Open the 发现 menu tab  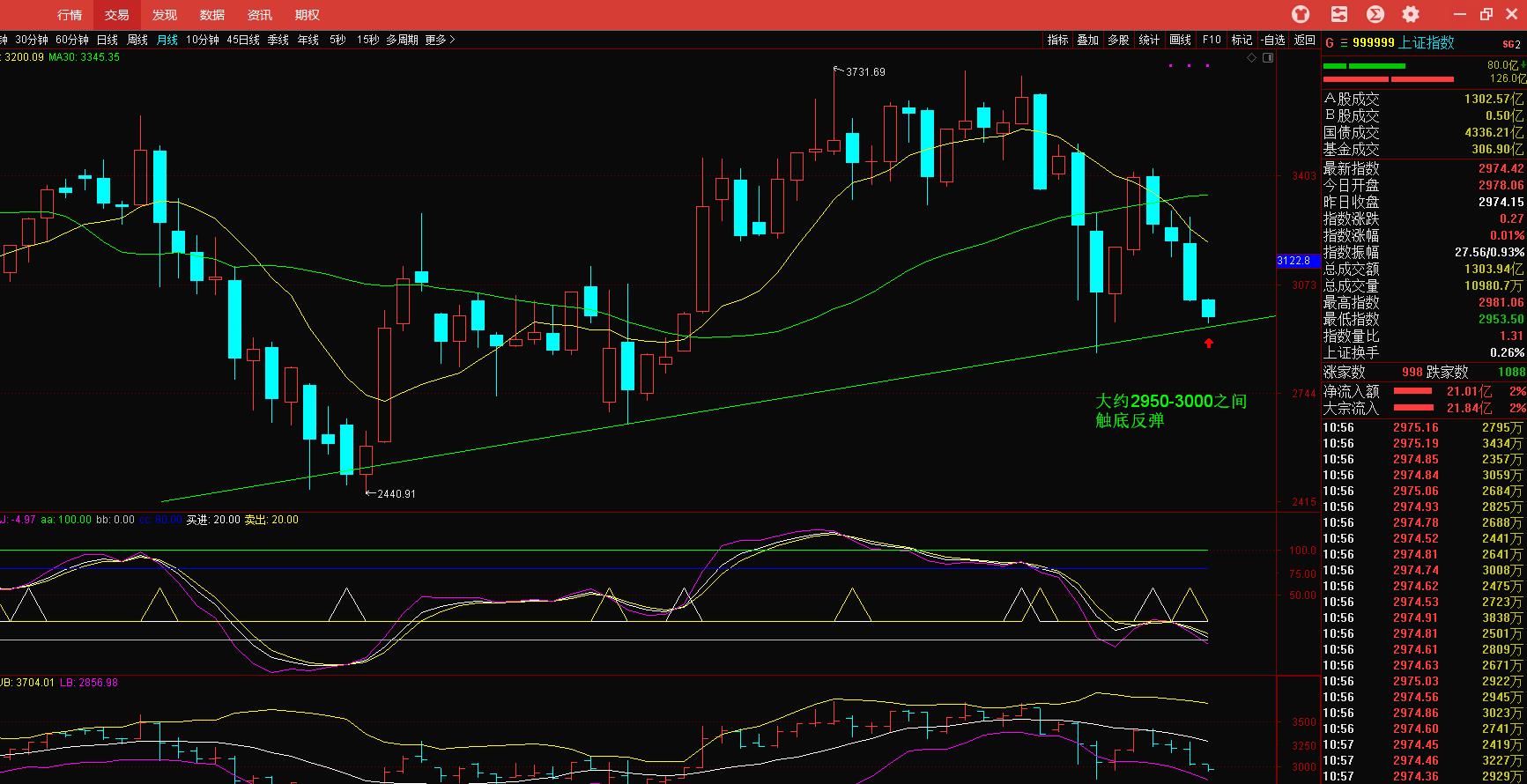(x=164, y=15)
